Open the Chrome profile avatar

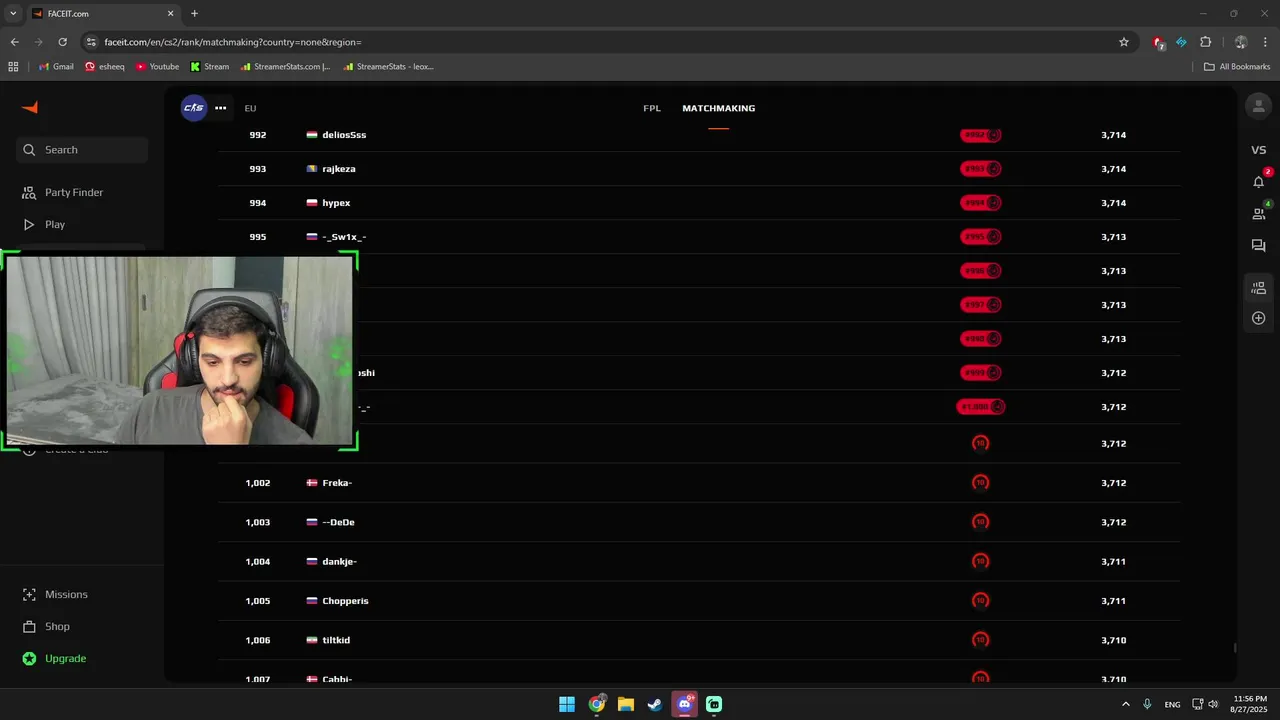[1241, 42]
